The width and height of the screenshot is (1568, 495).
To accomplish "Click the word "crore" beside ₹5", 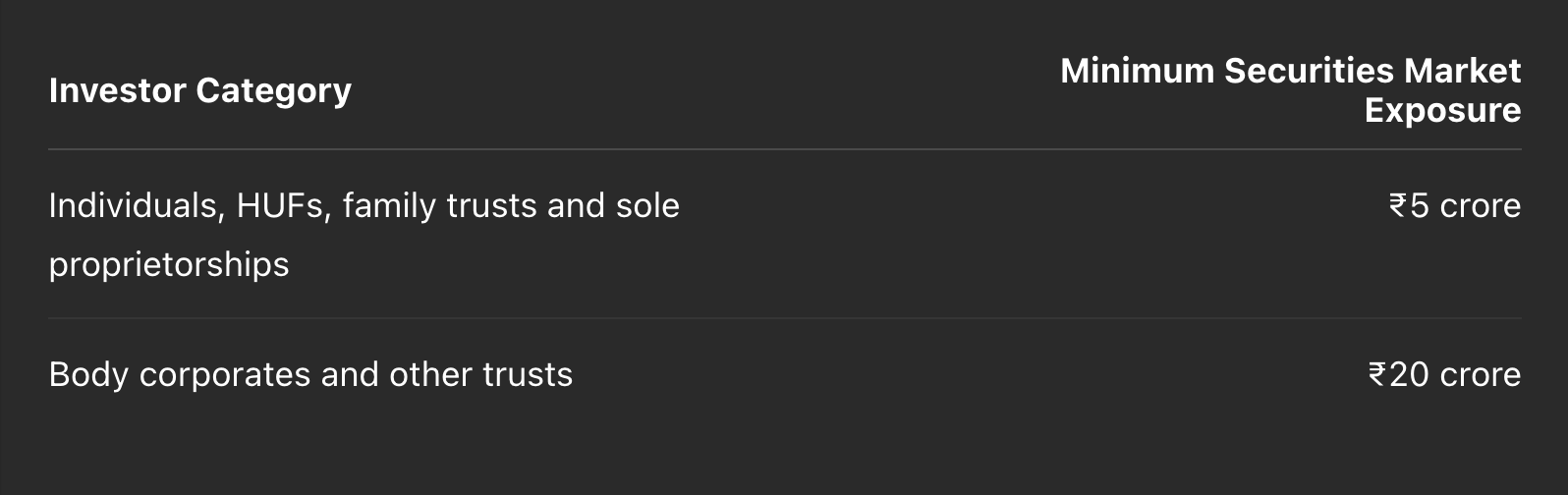I will [x=1481, y=205].
